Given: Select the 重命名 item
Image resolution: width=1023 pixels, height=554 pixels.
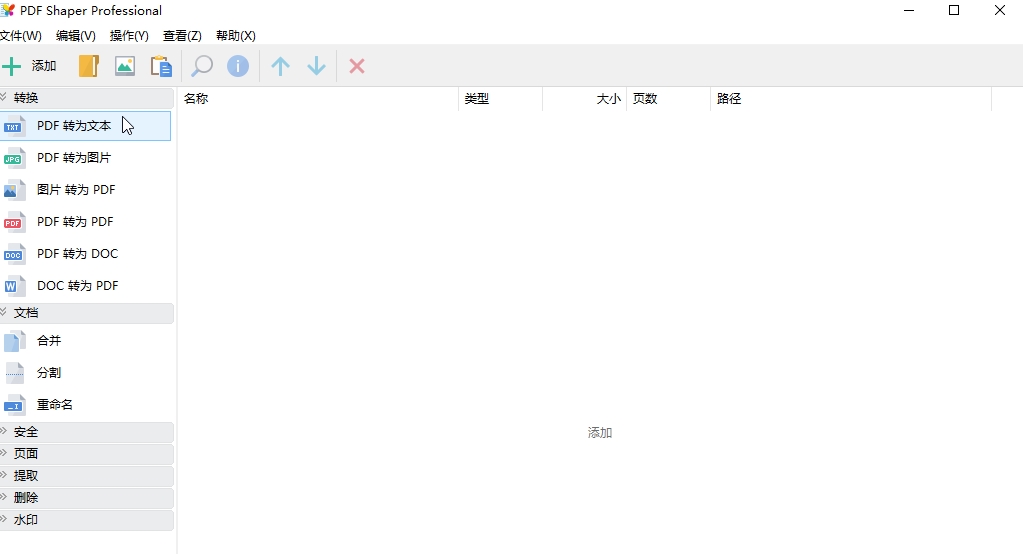Looking at the screenshot, I should pyautogui.click(x=85, y=405).
